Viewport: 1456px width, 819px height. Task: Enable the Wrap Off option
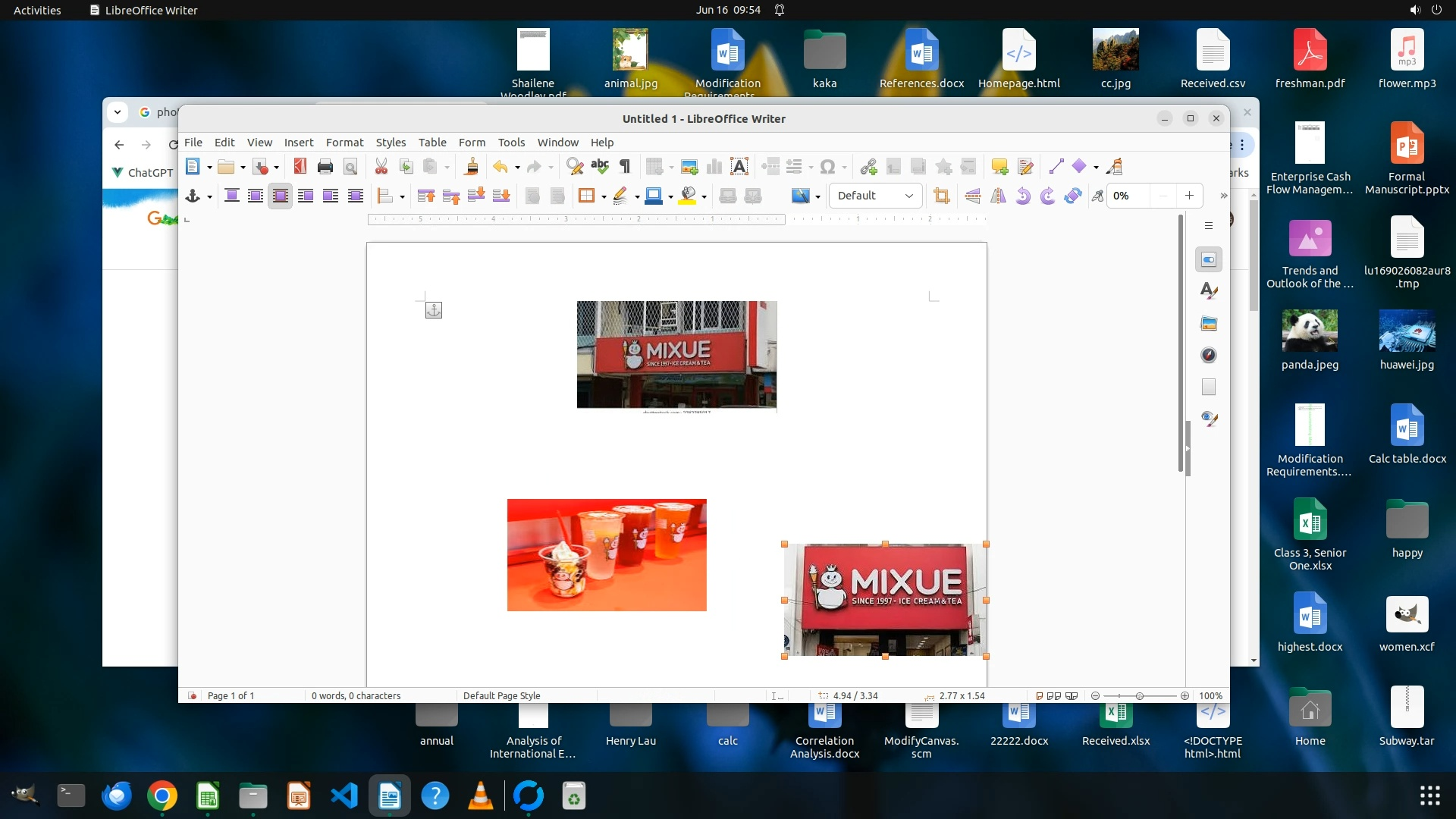point(232,196)
